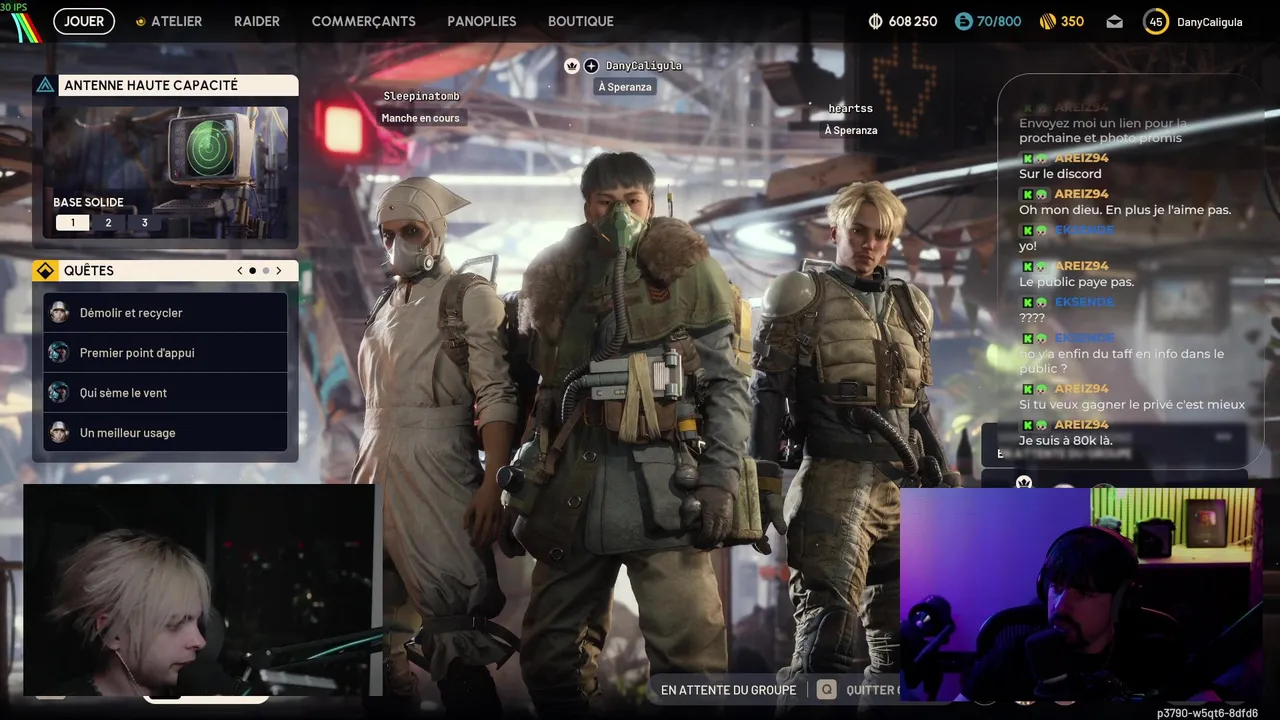This screenshot has height=720, width=1280.
Task: Click chat message Sur le discord
Action: click(x=1060, y=174)
